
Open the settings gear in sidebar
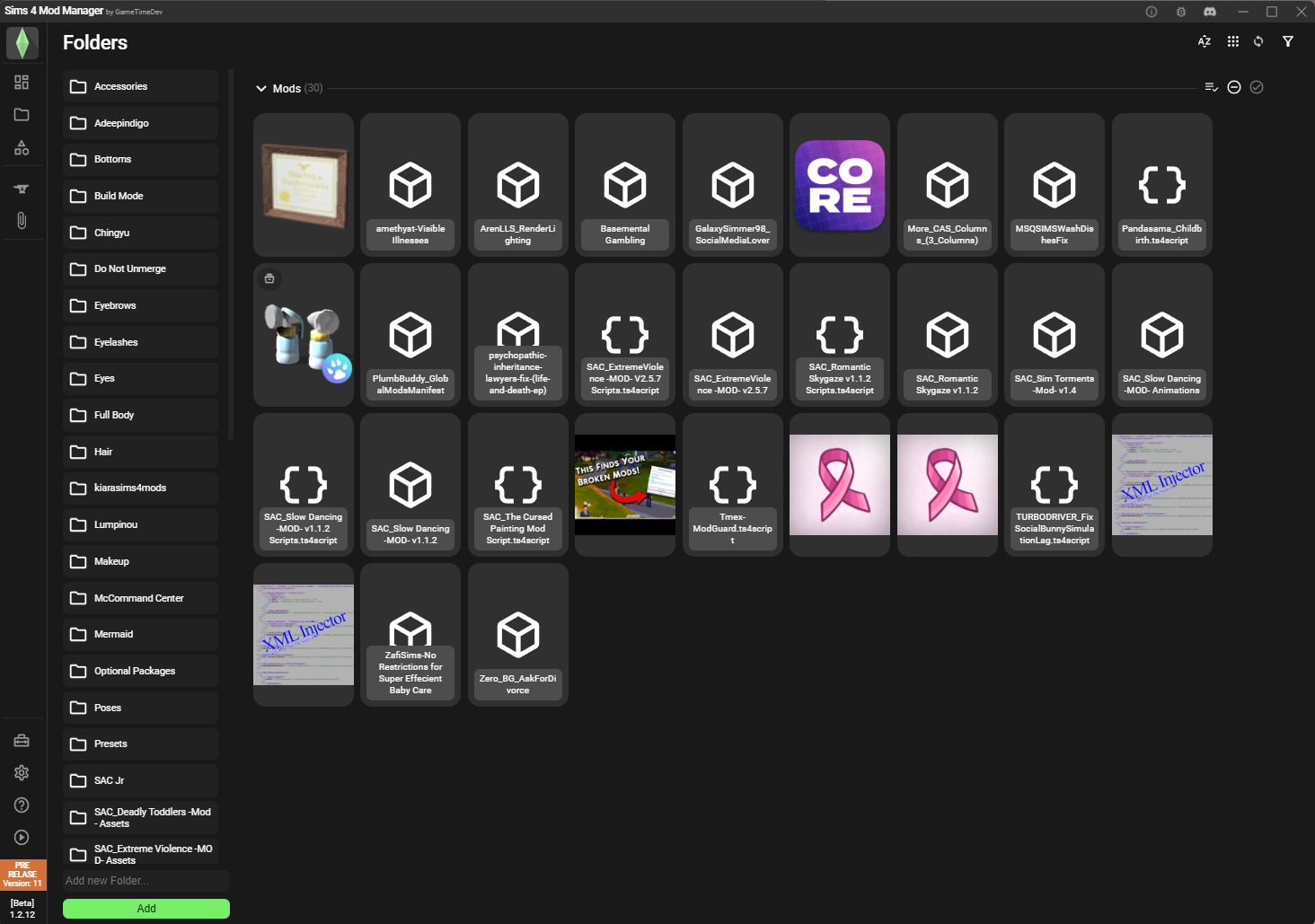22,773
